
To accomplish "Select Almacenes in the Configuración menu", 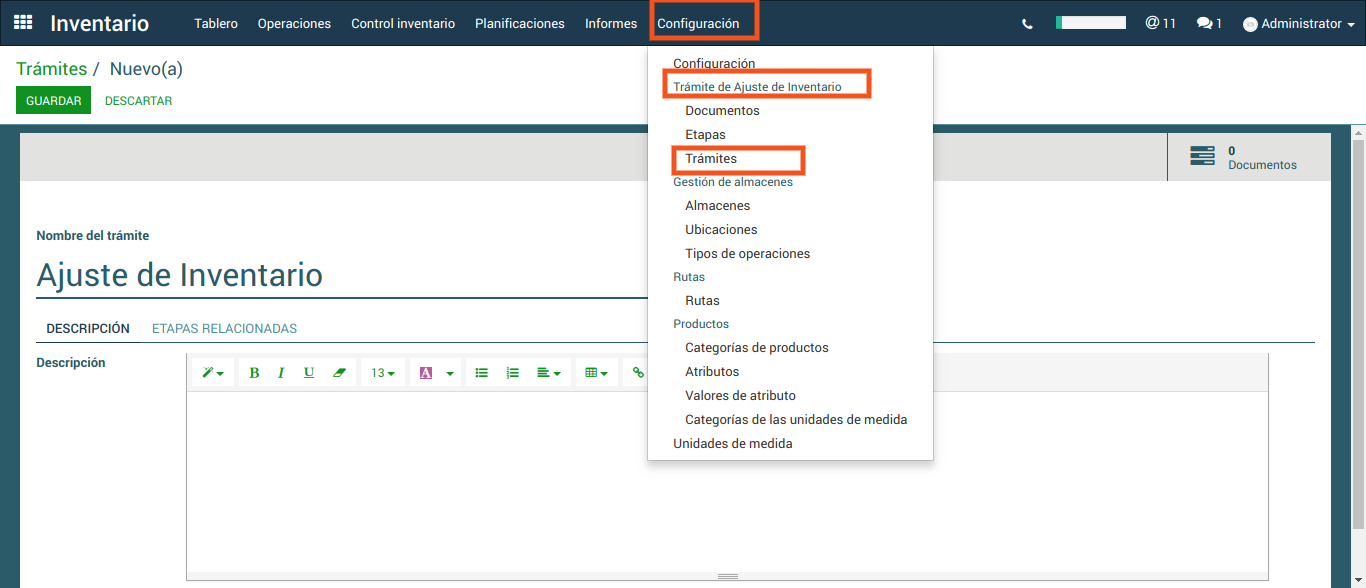I will pyautogui.click(x=717, y=206).
